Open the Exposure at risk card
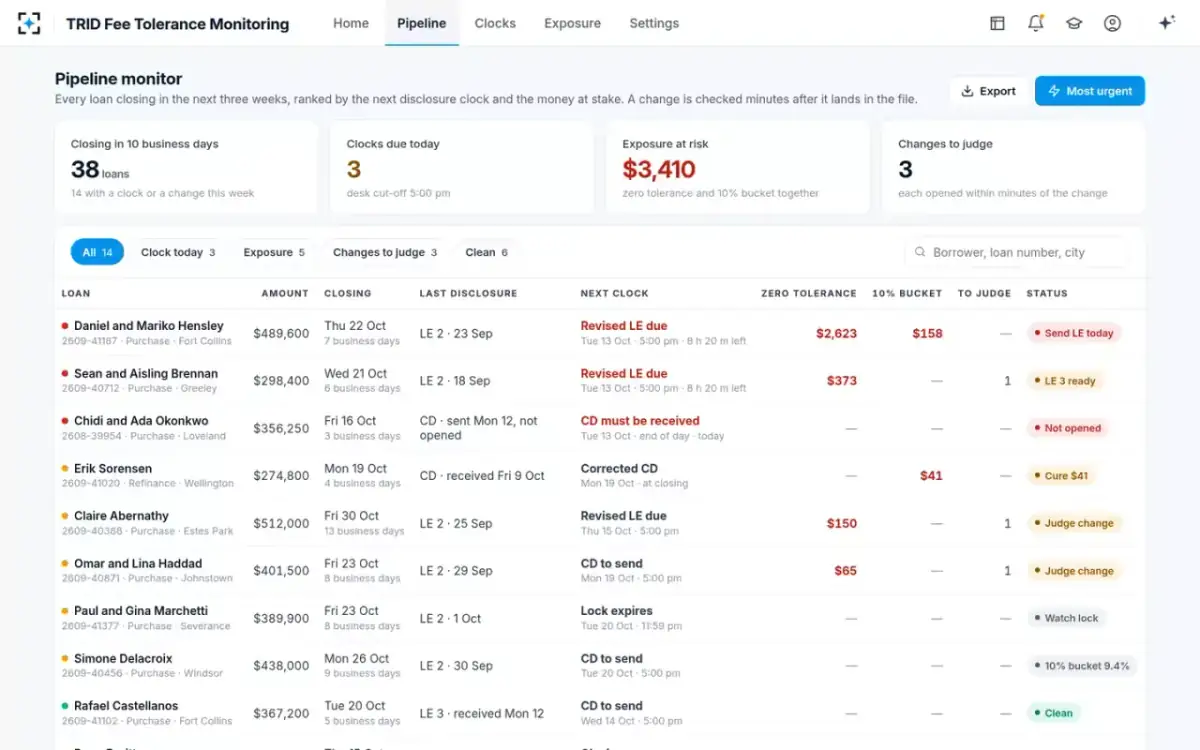The height and width of the screenshot is (750, 1200). coord(738,168)
